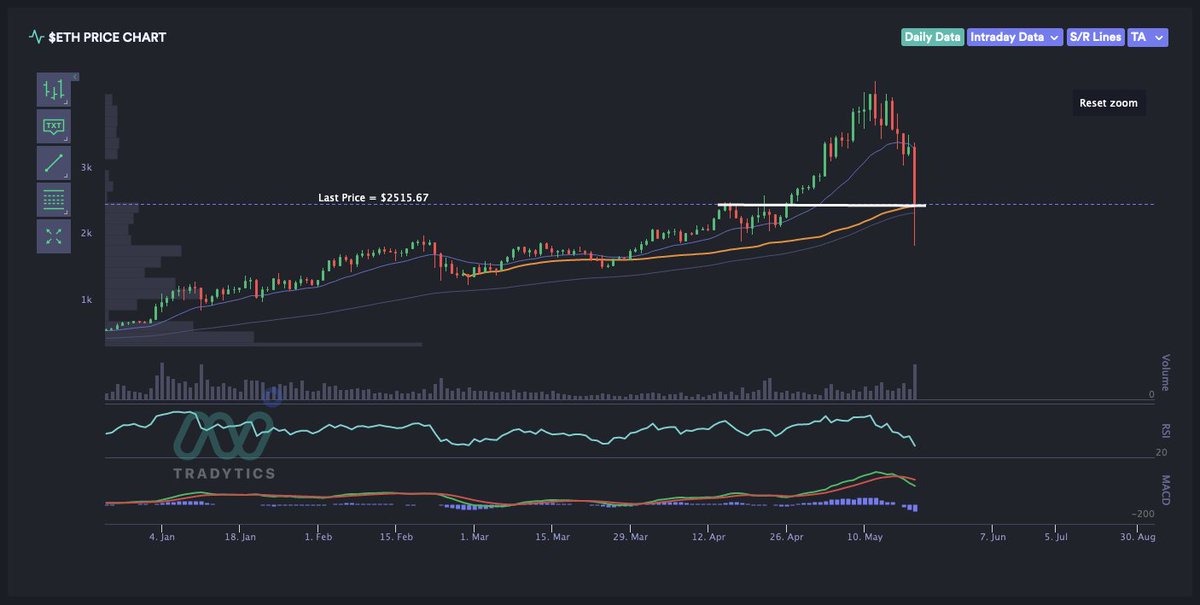Click the 10. May date label
This screenshot has height=605, width=1200.
coord(866,537)
